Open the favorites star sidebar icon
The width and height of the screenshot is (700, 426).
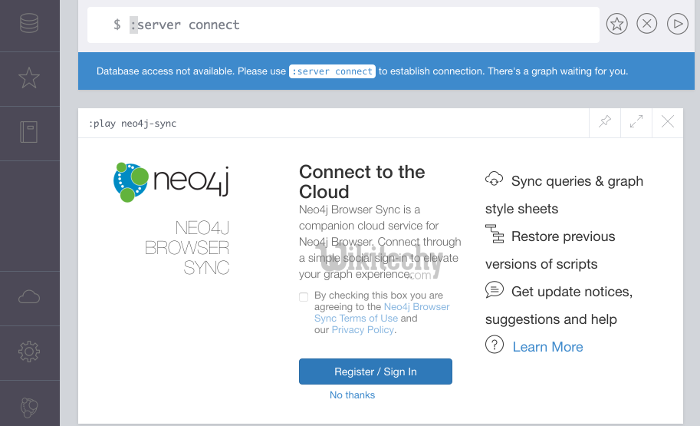[29, 78]
